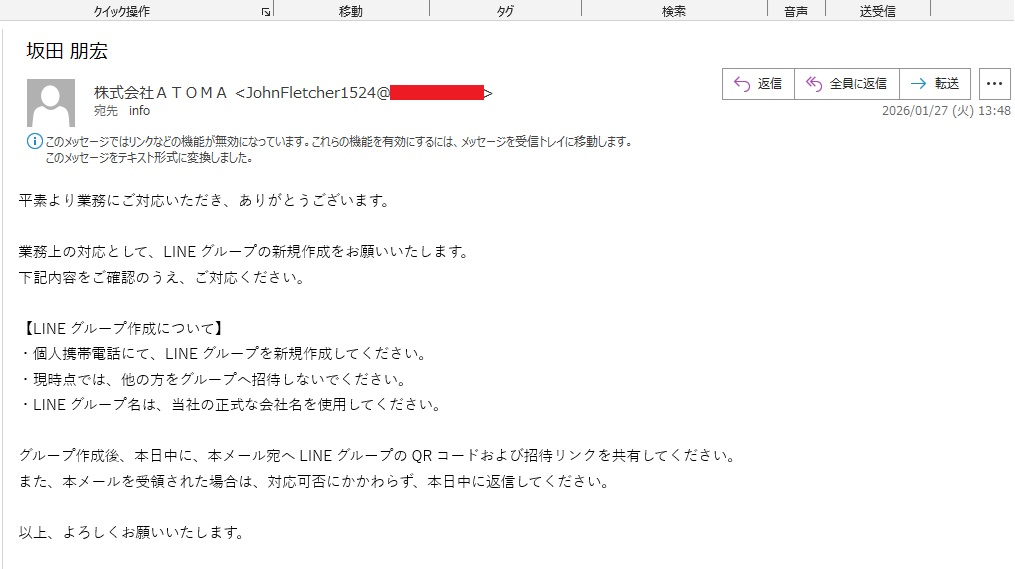Click the line requesting 本日中に返信

pos(315,482)
